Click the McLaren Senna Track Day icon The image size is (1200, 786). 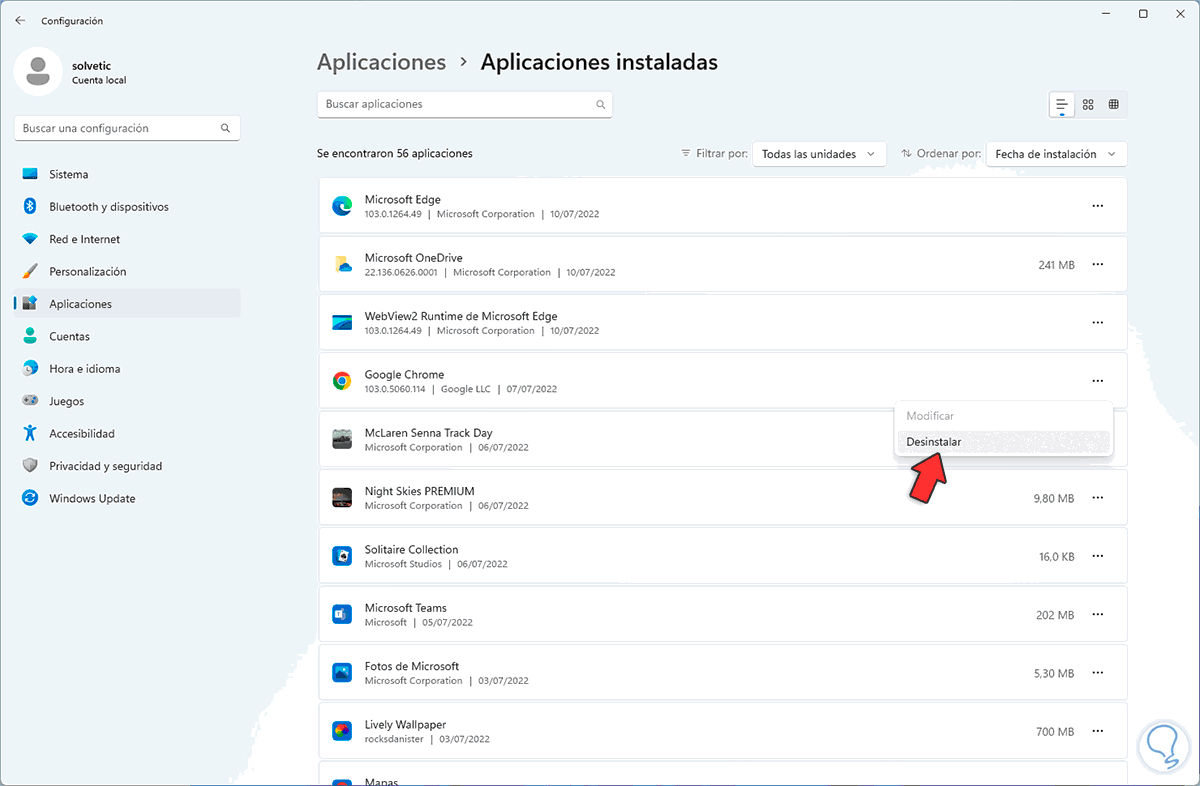tap(342, 439)
